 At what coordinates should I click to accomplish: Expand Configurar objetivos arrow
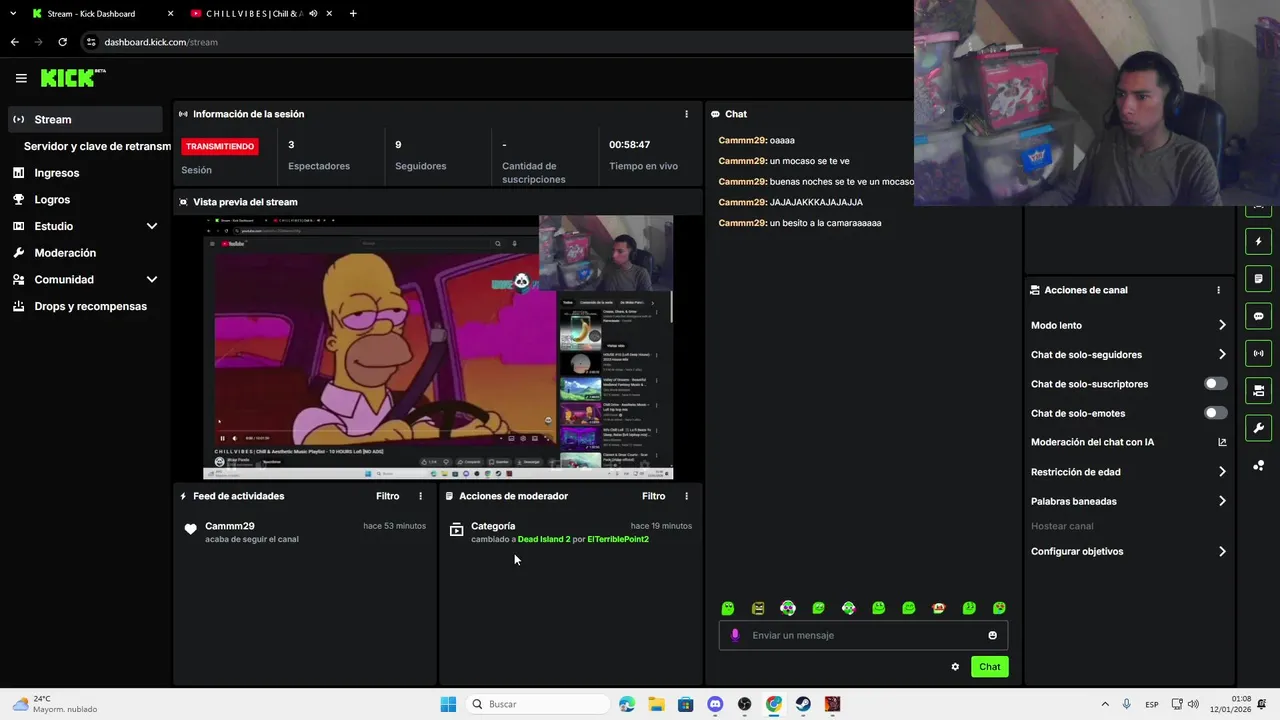(x=1222, y=551)
